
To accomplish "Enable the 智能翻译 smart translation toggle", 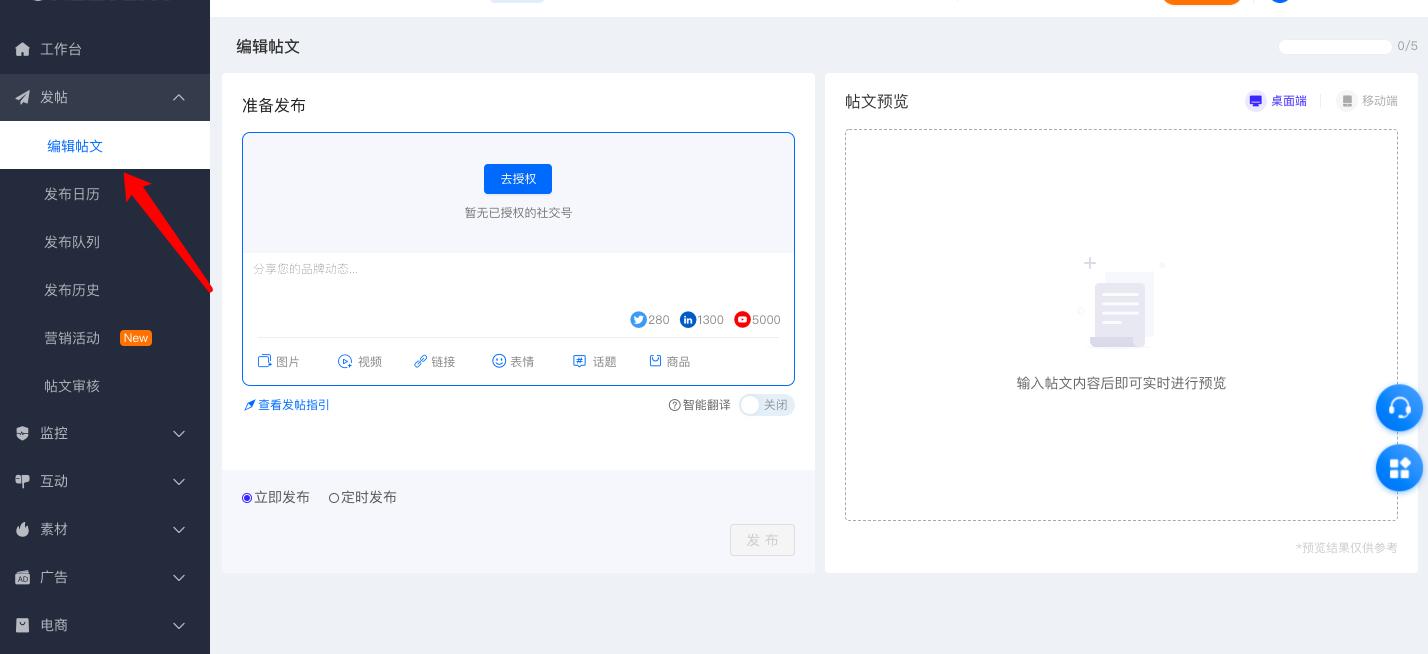I will tap(766, 405).
